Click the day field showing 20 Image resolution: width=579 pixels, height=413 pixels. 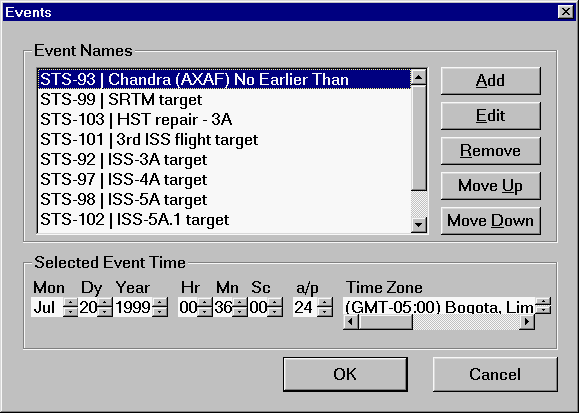(x=88, y=307)
